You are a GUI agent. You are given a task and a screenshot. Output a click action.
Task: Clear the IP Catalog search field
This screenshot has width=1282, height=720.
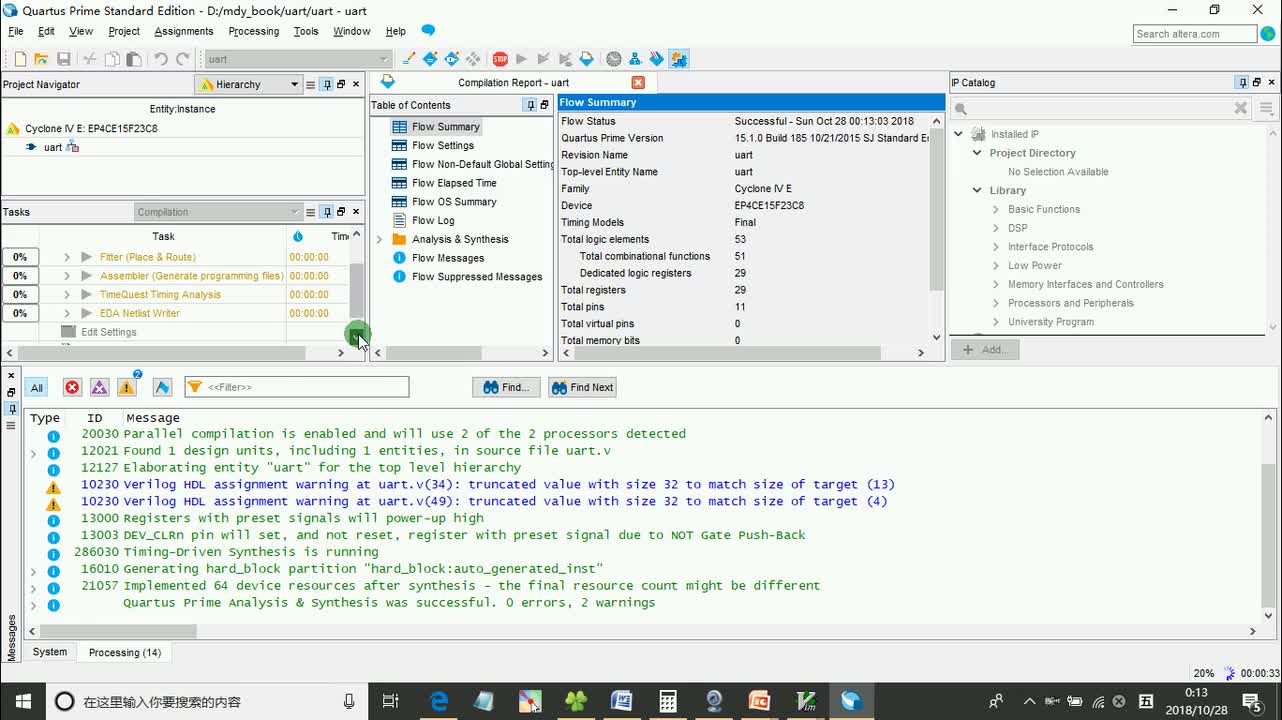point(1240,108)
